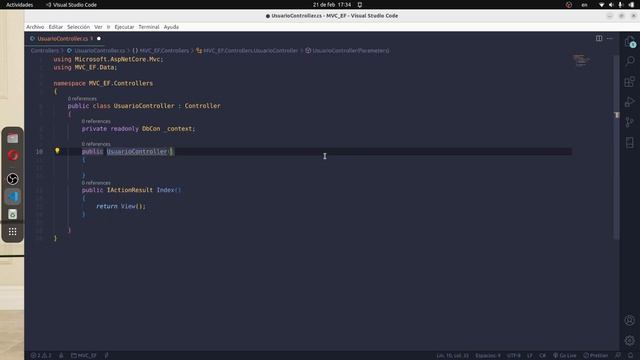The width and height of the screenshot is (640, 360).
Task: Open Source Control view
Action: click(630, 122)
